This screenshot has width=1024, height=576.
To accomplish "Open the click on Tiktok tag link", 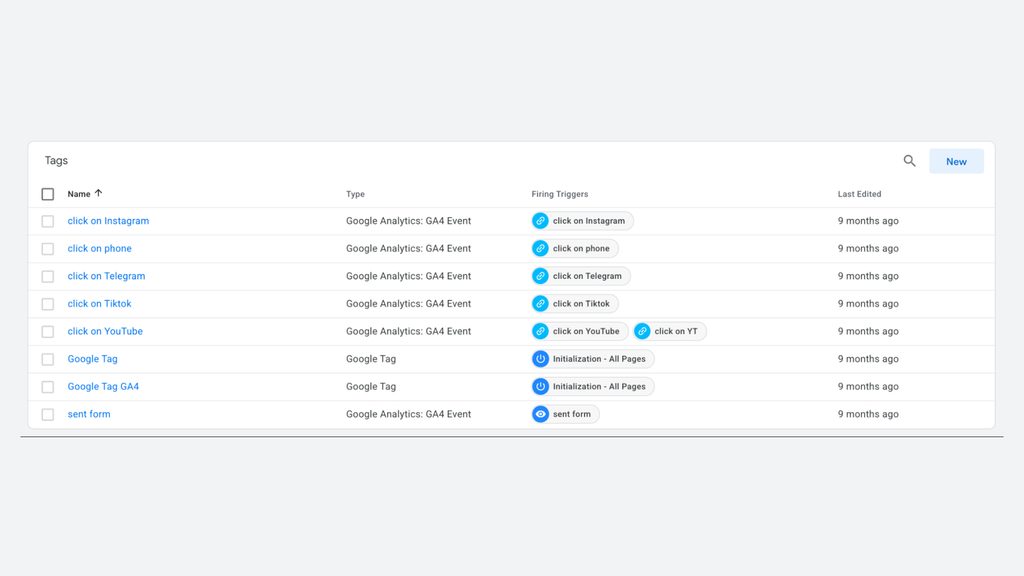I will click(99, 304).
